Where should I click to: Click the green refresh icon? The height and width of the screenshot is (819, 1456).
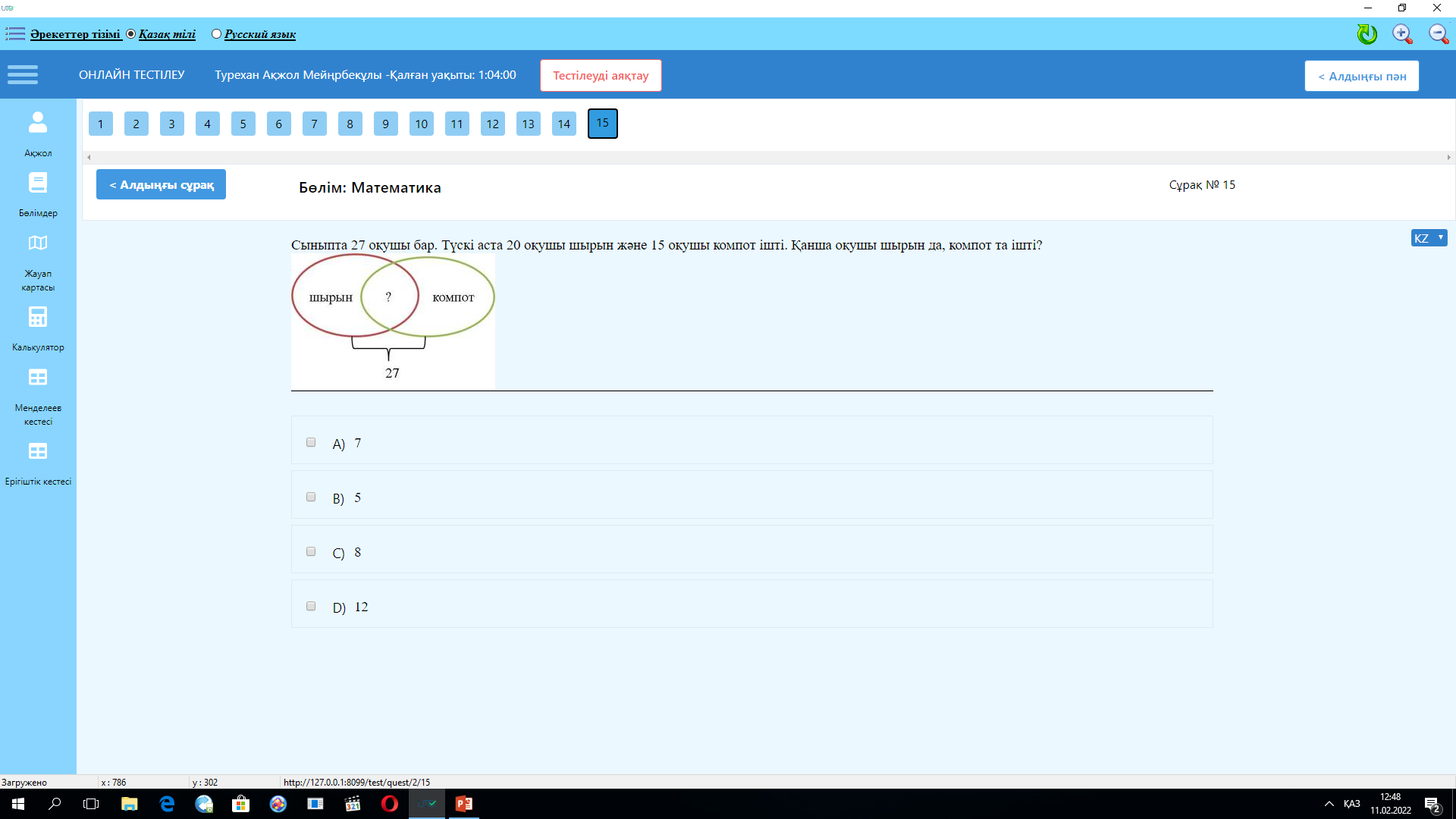click(1367, 34)
